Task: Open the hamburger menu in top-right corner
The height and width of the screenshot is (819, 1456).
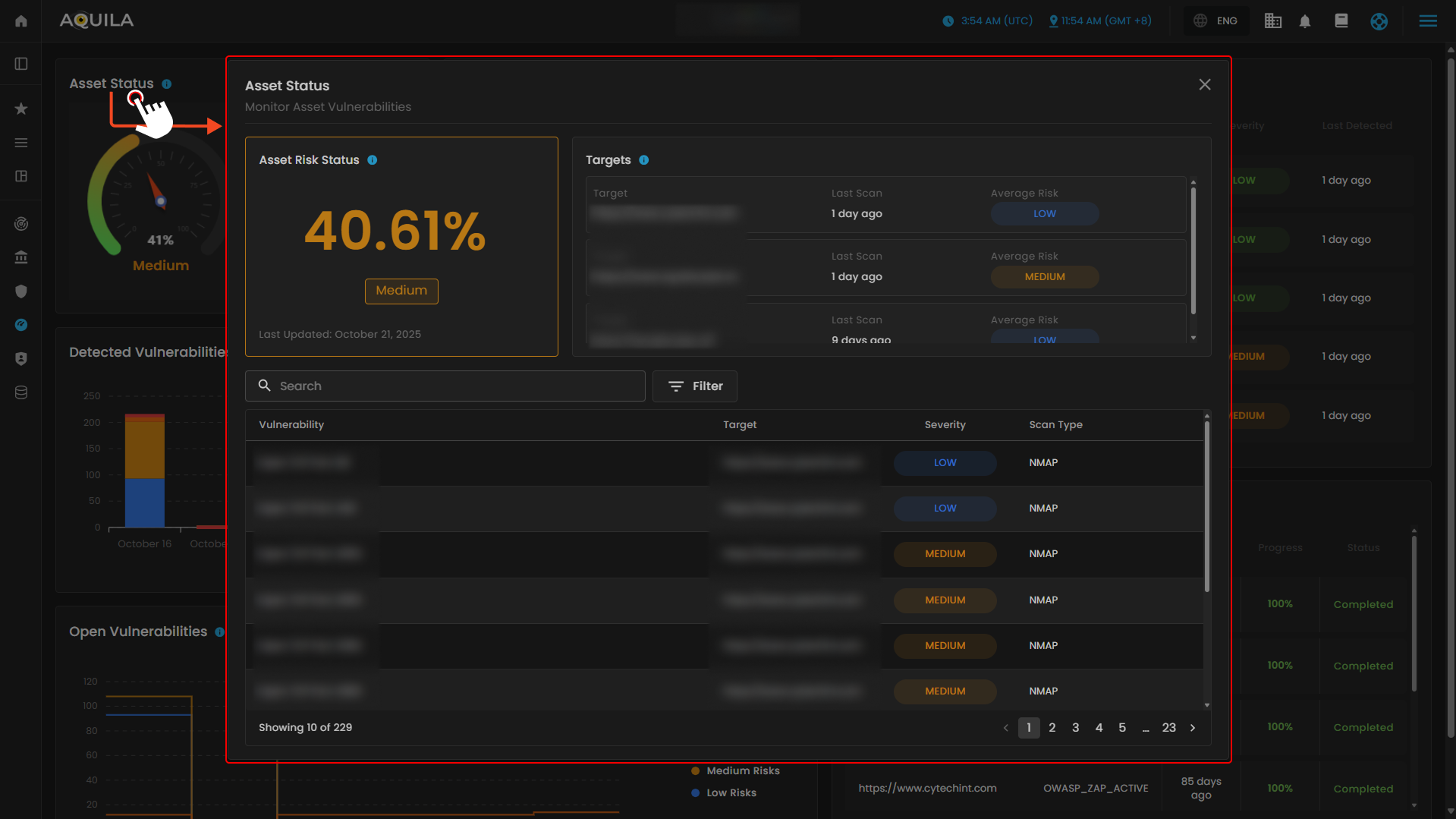Action: (x=1427, y=21)
